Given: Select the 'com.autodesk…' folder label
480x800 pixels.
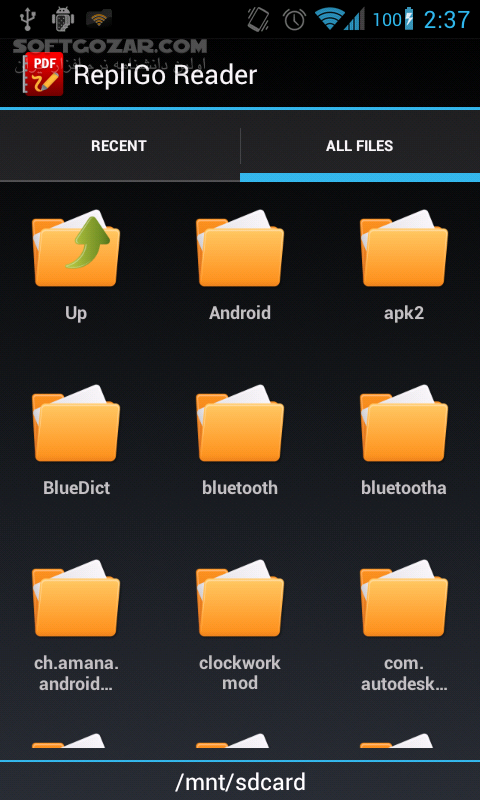Looking at the screenshot, I should click(404, 673).
